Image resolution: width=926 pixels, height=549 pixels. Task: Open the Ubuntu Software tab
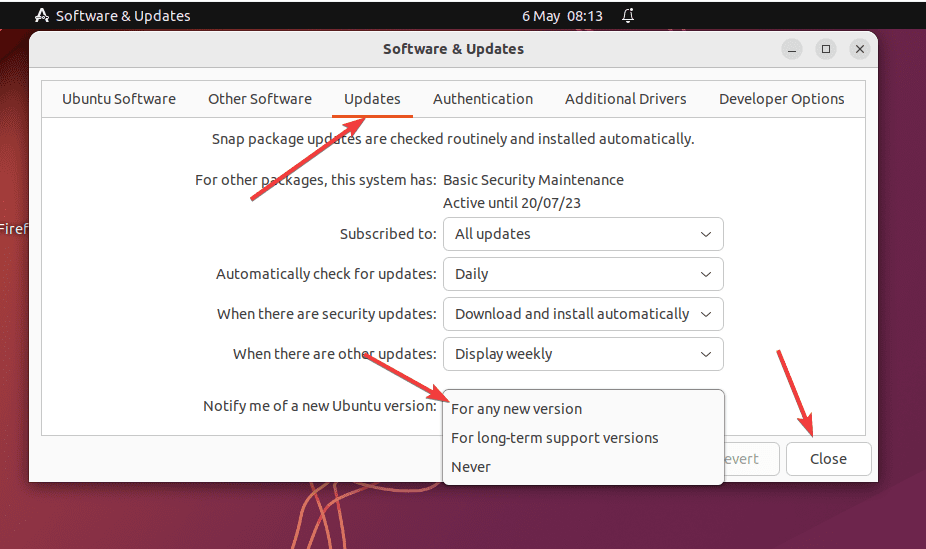[x=119, y=99]
